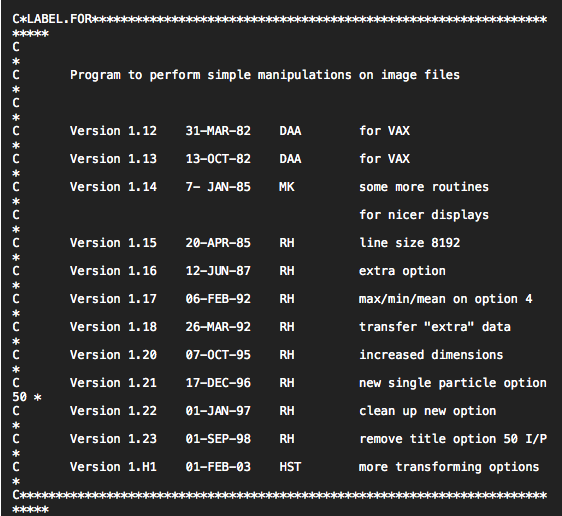Click 'line size 8192' text
The image size is (562, 516).
(409, 243)
